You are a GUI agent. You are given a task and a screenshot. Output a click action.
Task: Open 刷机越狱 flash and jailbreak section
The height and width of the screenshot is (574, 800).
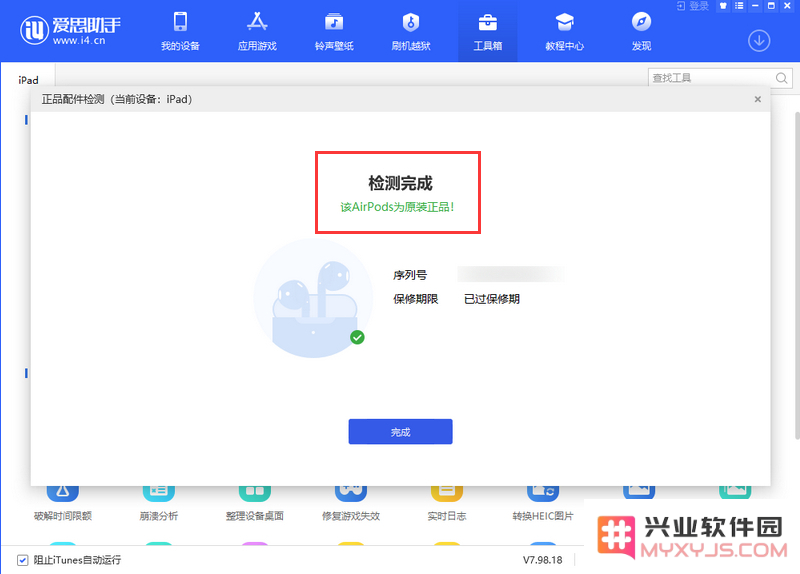[x=411, y=31]
